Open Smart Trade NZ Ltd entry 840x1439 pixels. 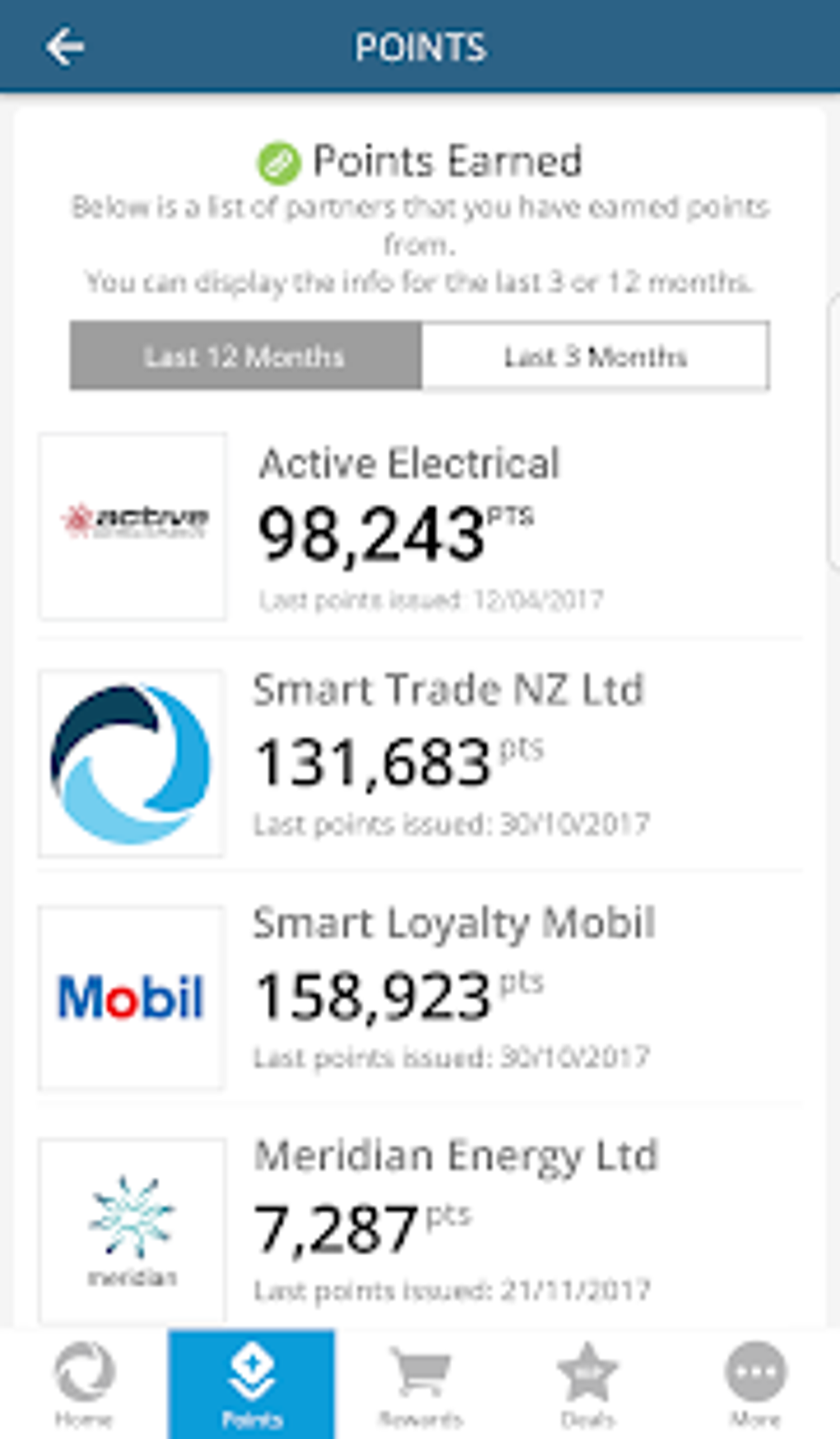pyautogui.click(x=448, y=689)
